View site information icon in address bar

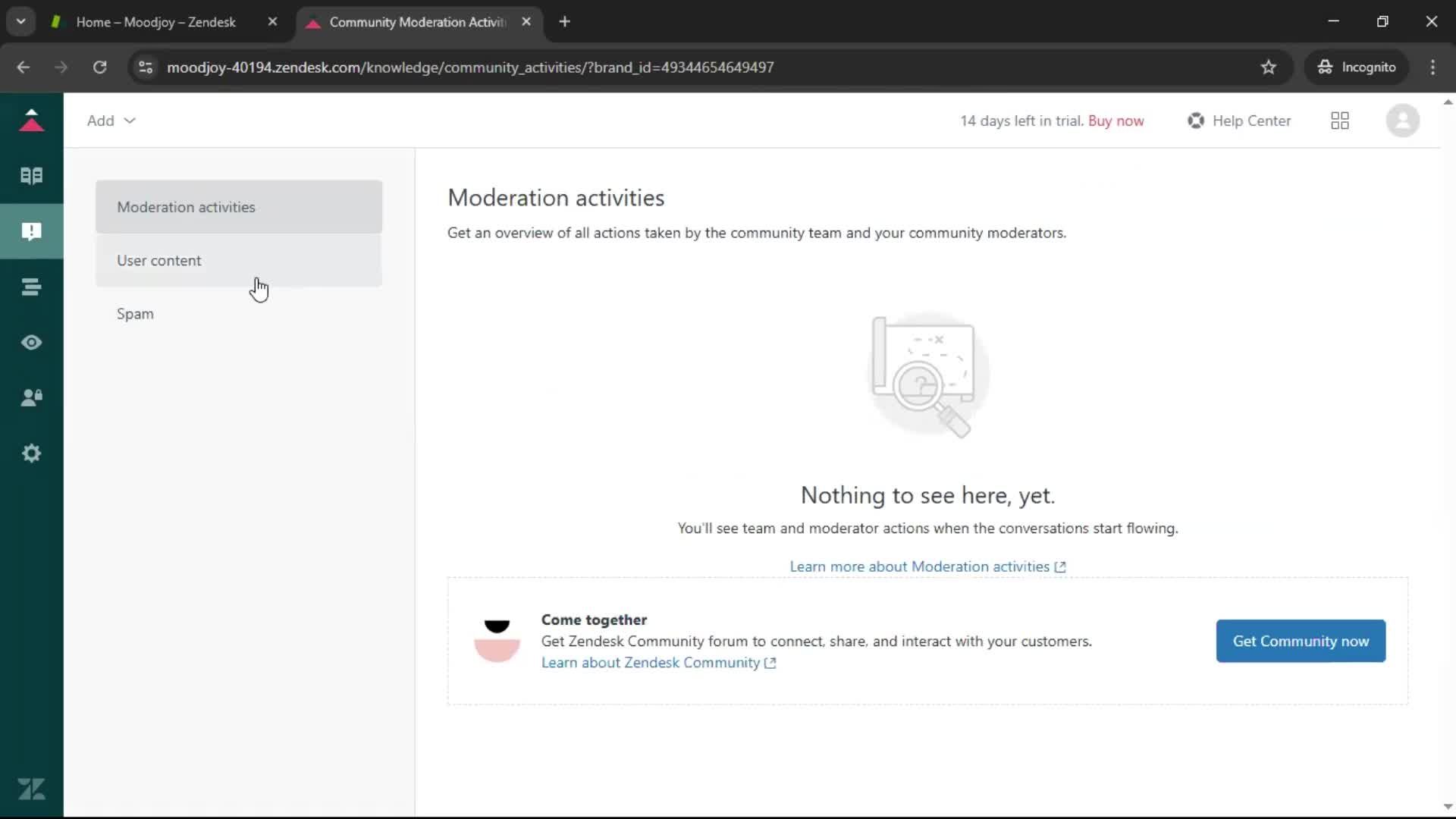(x=146, y=67)
